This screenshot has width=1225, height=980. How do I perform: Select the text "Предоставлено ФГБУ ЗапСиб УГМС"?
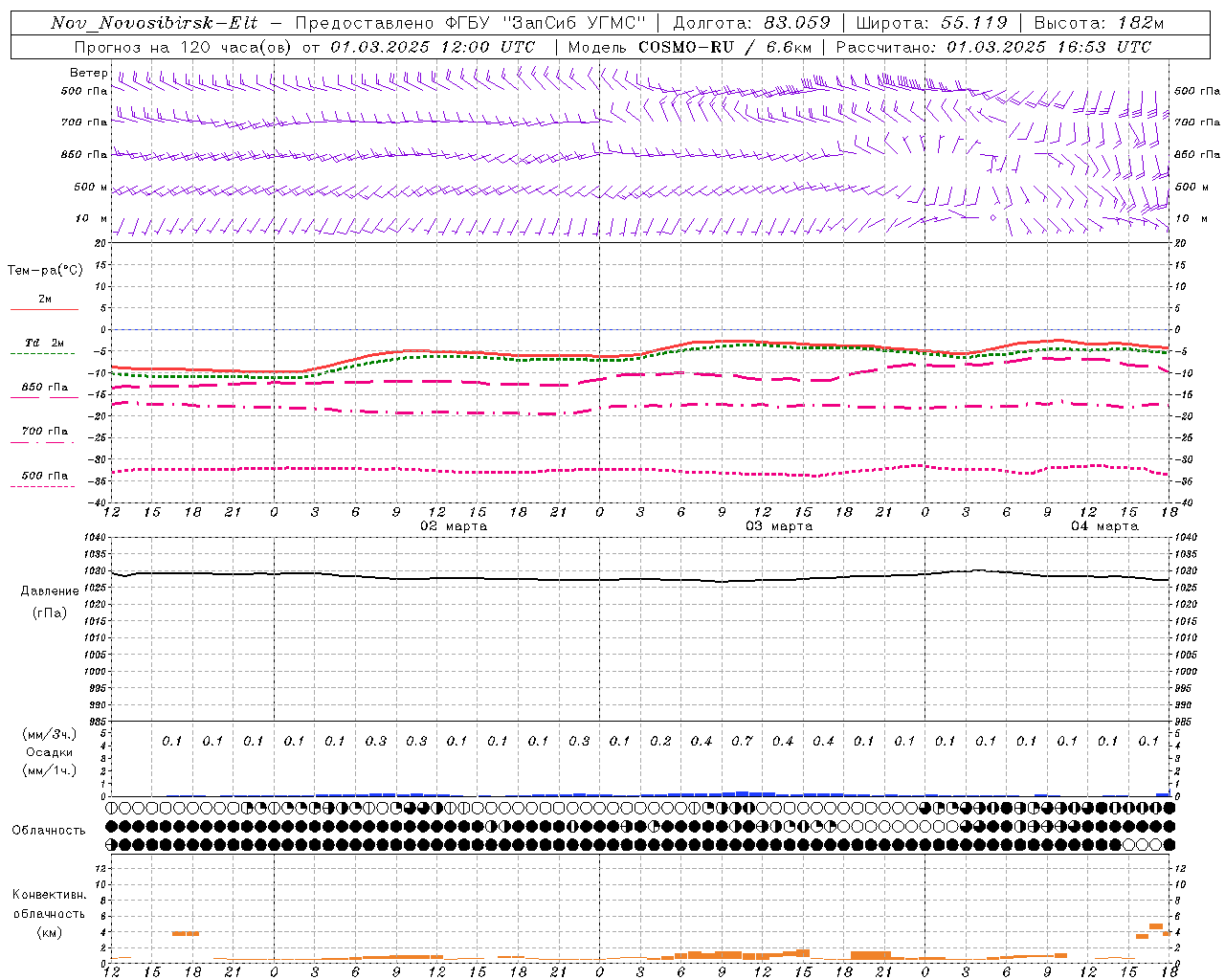[x=471, y=23]
